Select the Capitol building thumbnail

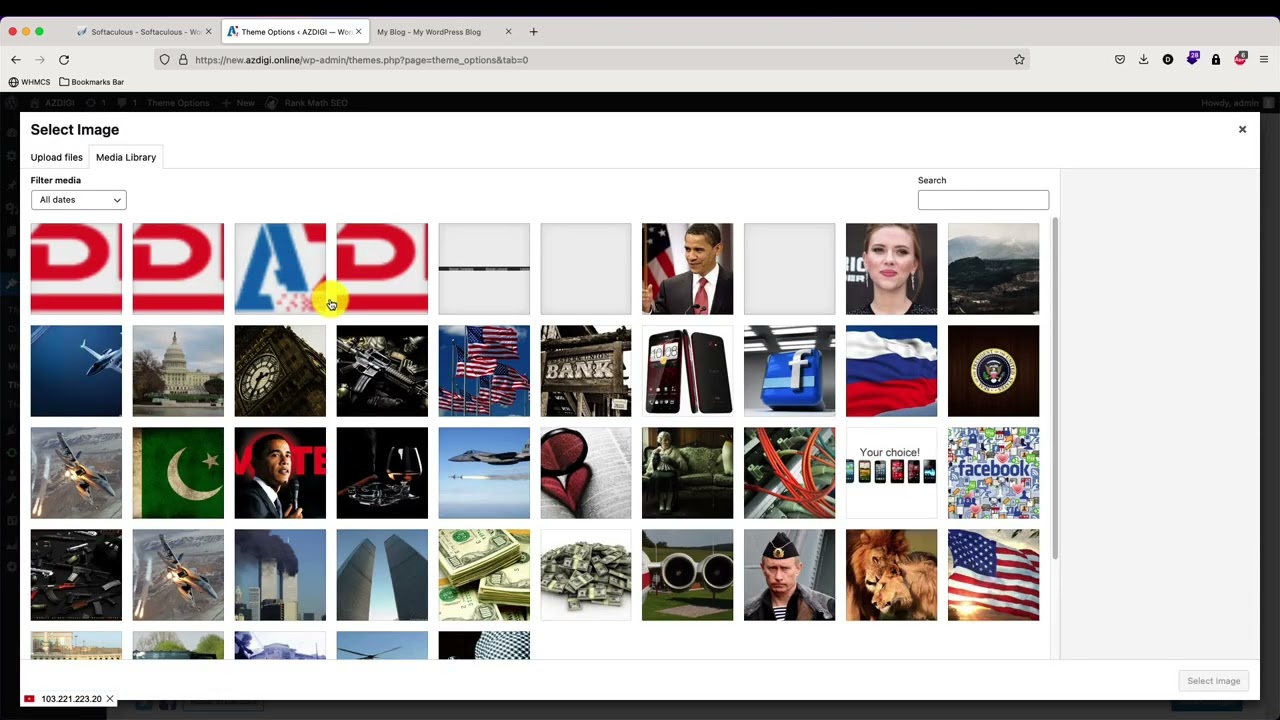[x=178, y=371]
